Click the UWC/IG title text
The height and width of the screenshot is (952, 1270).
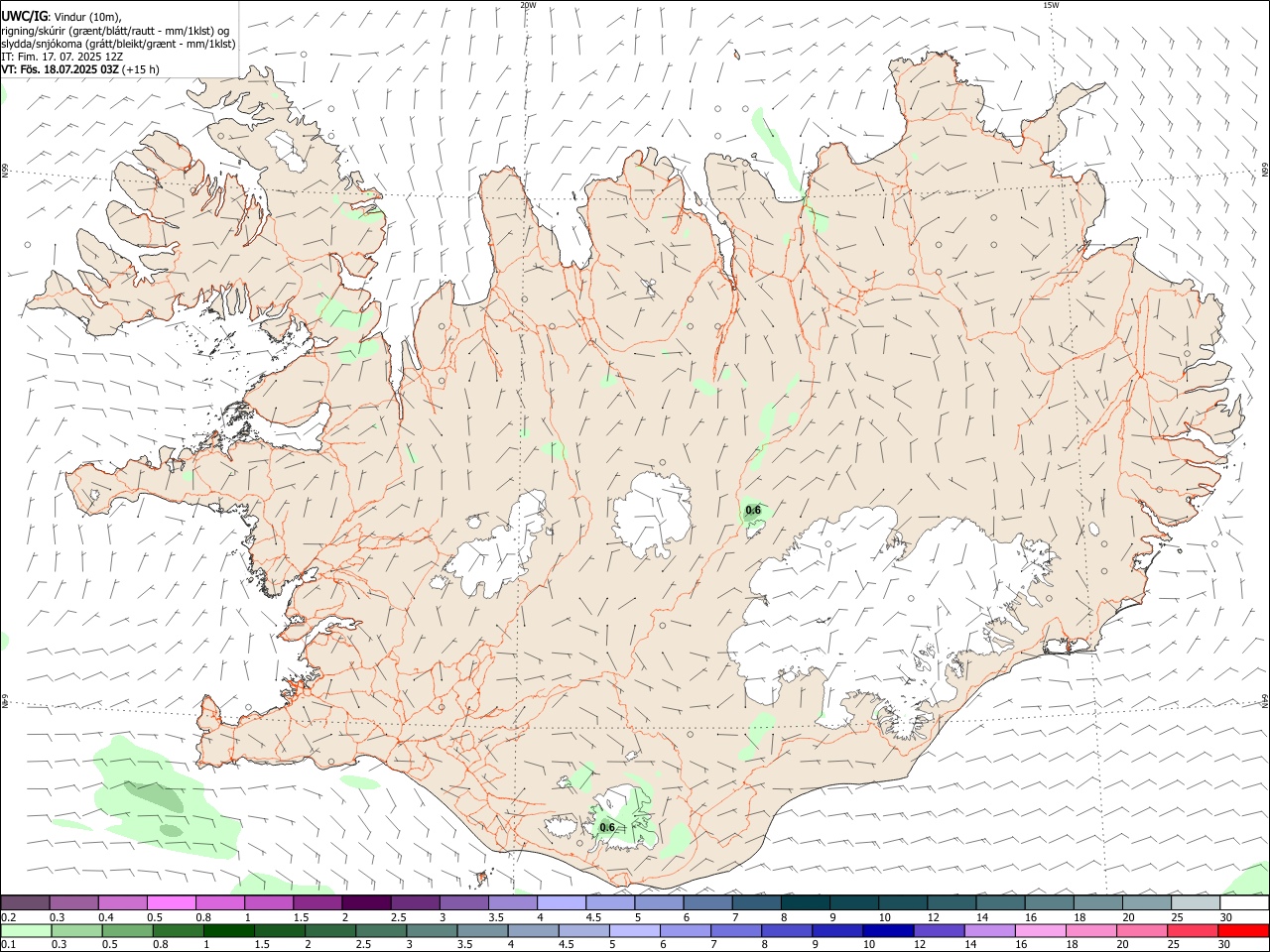pyautogui.click(x=24, y=15)
